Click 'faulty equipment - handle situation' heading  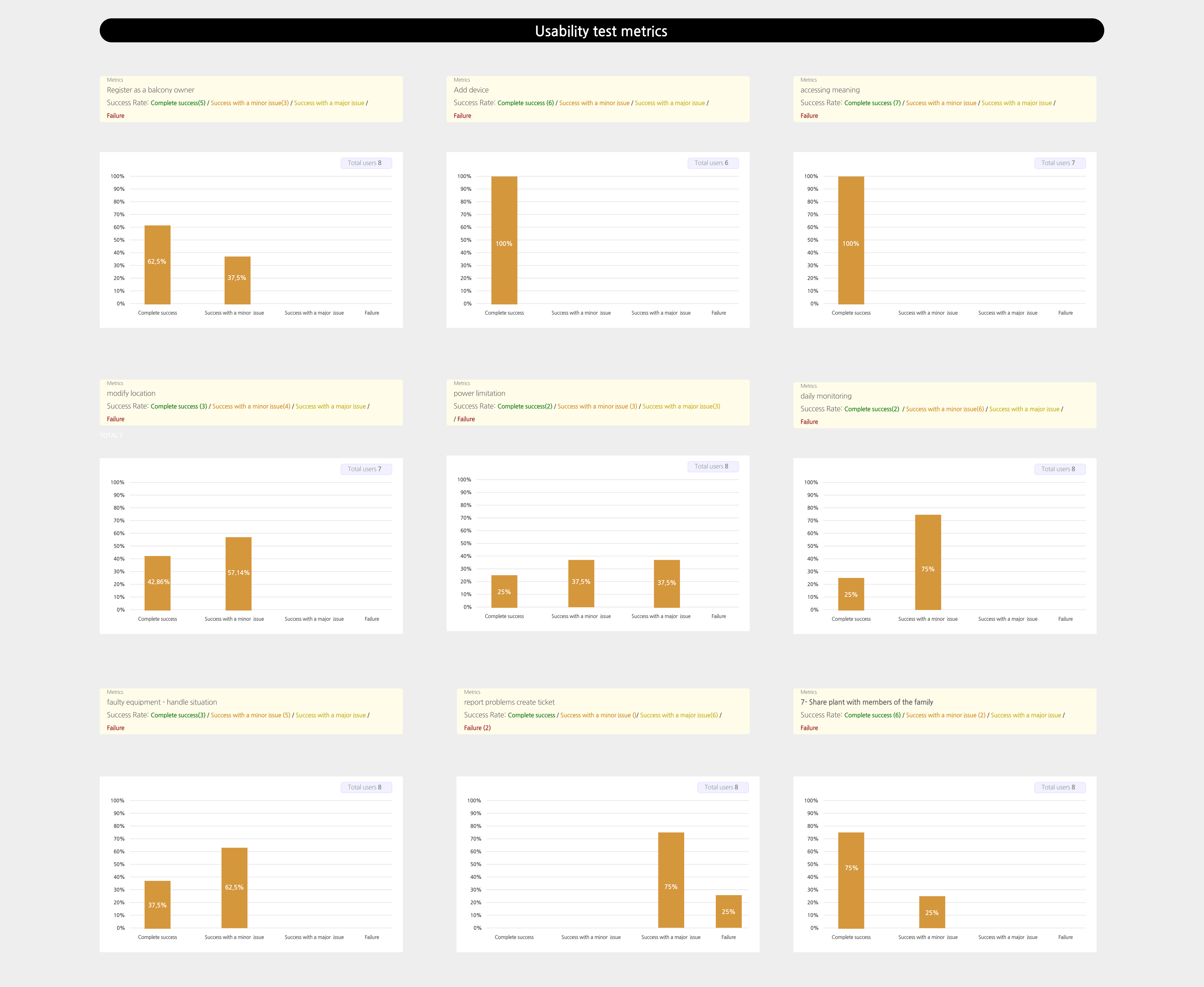click(x=162, y=702)
